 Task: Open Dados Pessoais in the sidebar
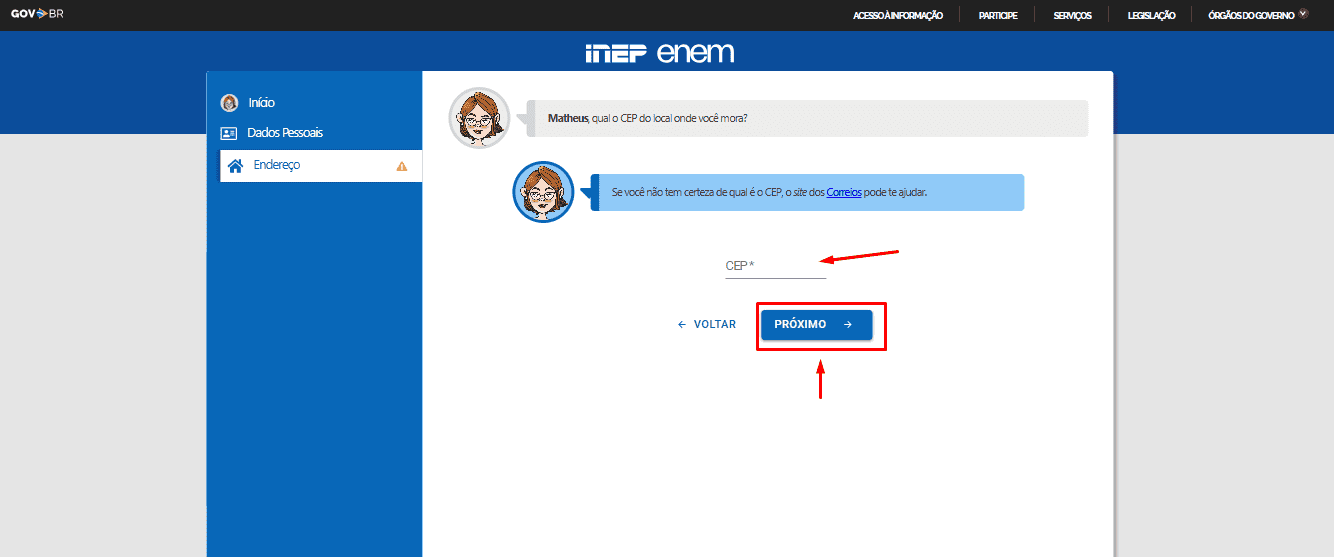pyautogui.click(x=285, y=133)
